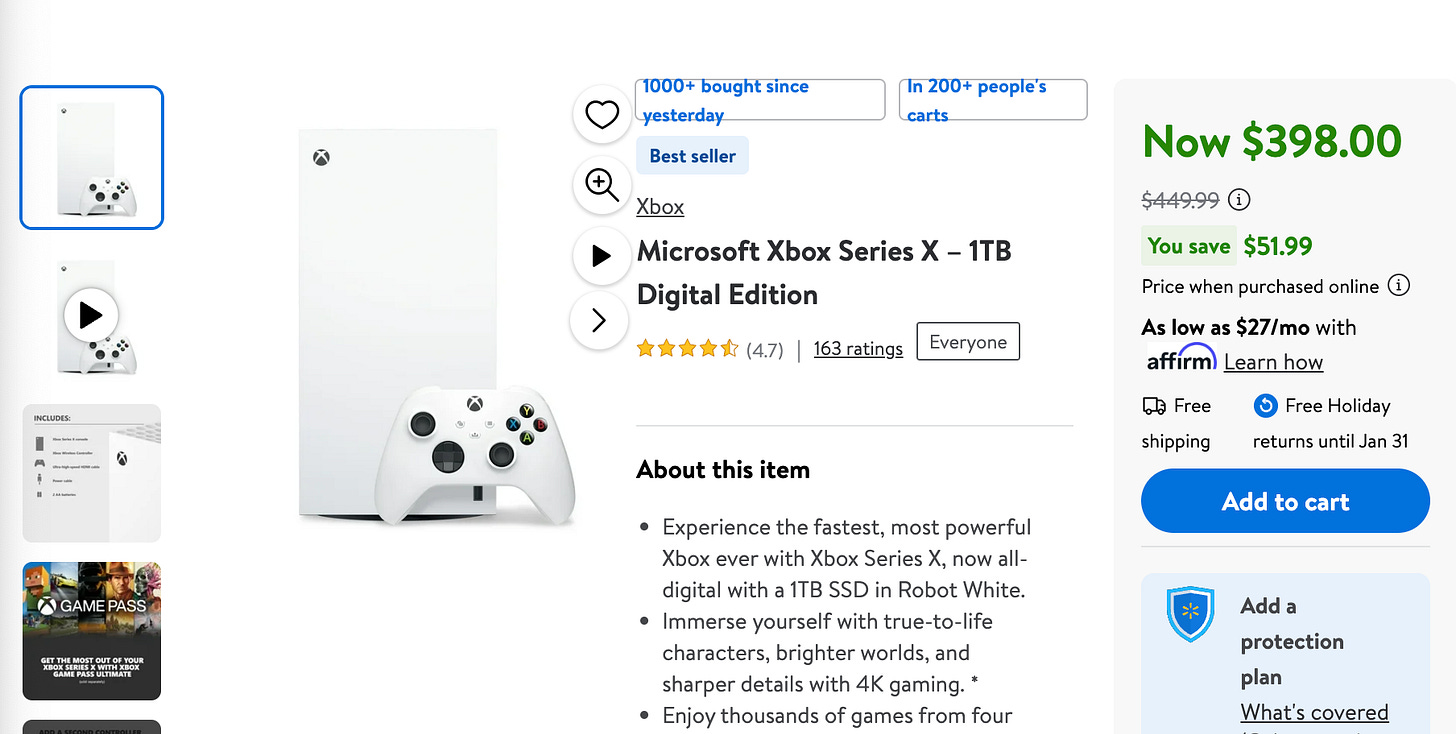
Task: Click the Everyone ESRB rating badge
Action: [x=967, y=341]
